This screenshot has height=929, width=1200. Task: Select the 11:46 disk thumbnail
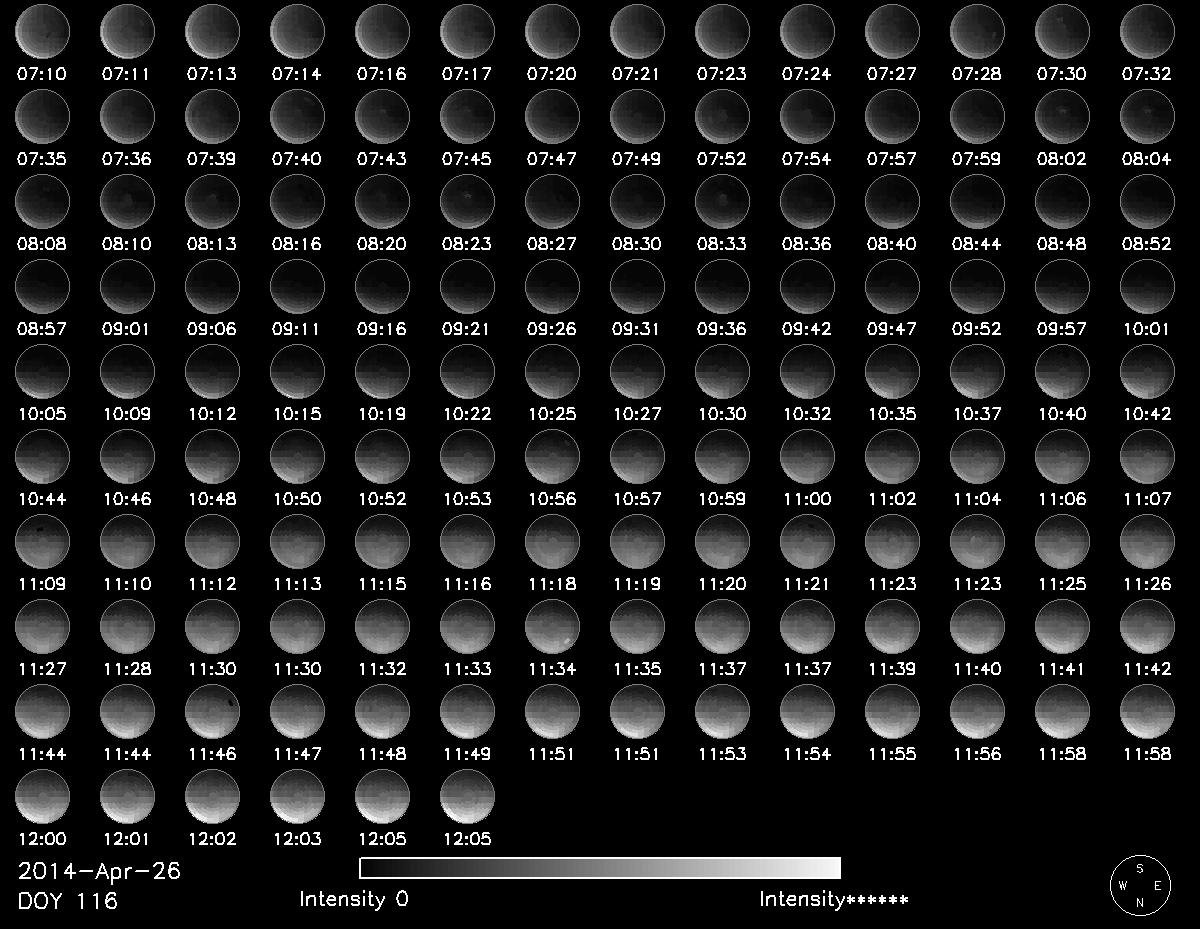(212, 712)
